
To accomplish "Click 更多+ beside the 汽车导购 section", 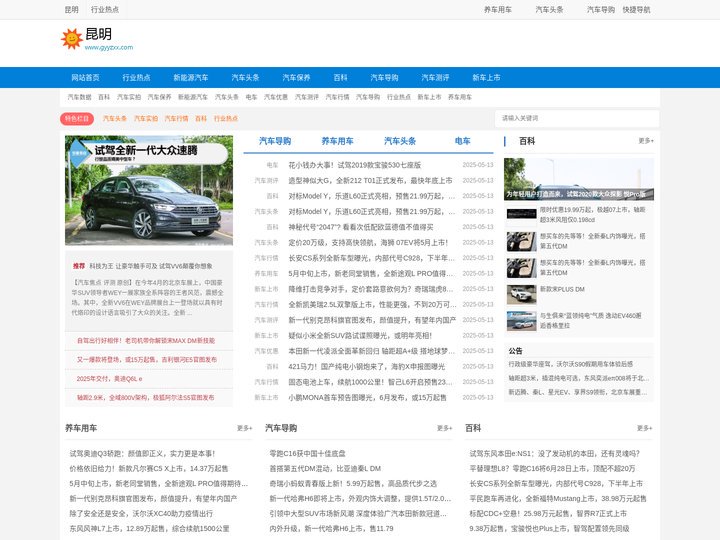I will click(x=444, y=428).
